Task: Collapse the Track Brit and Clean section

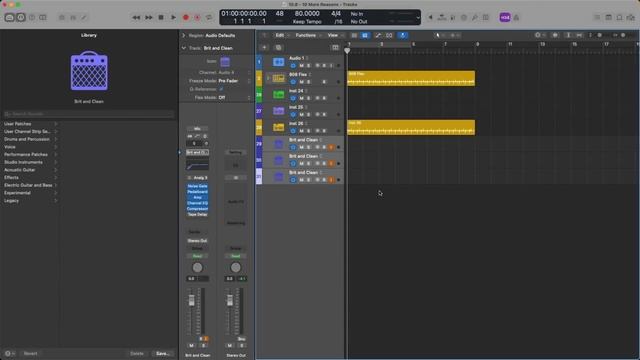Action: point(183,48)
